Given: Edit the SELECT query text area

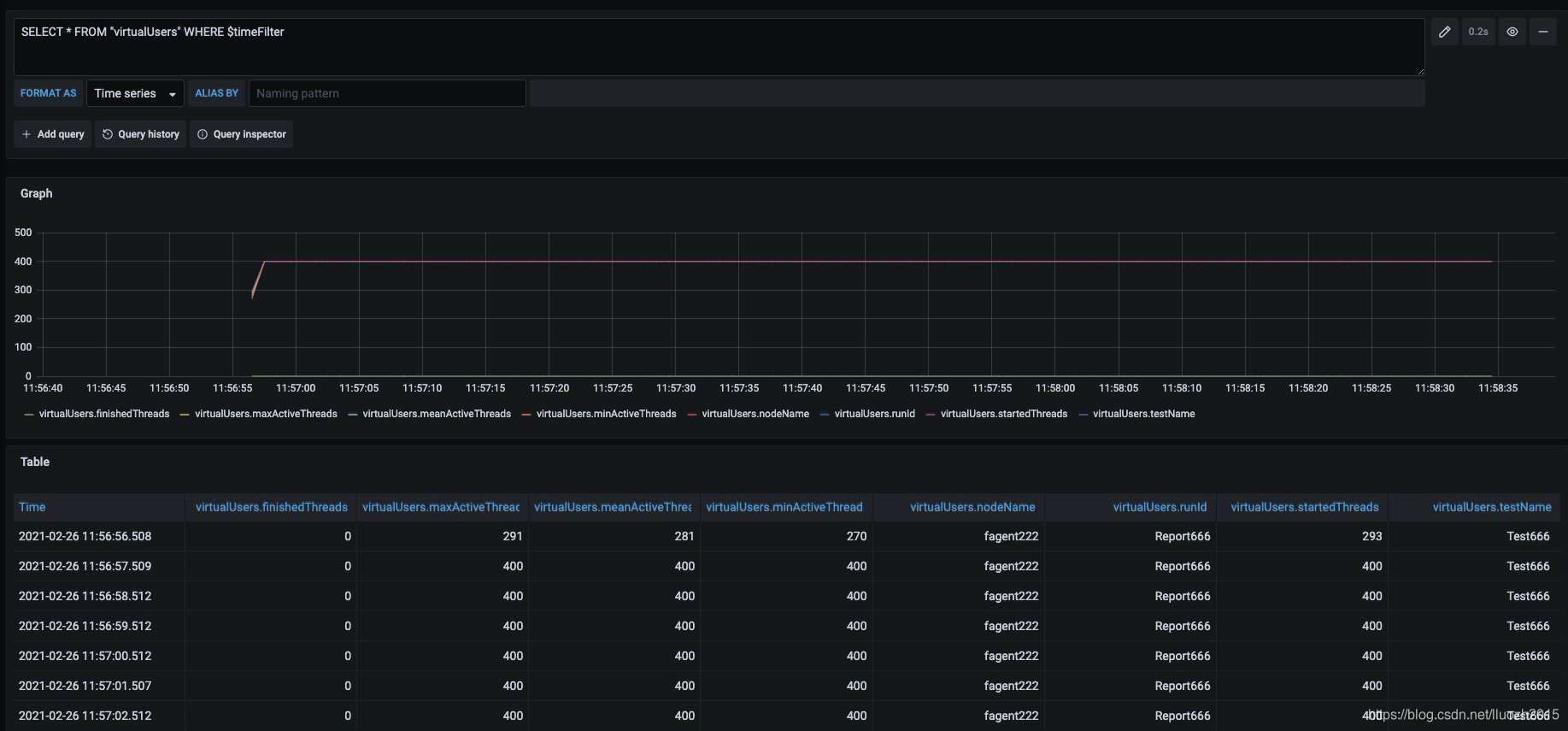Looking at the screenshot, I should click(719, 47).
